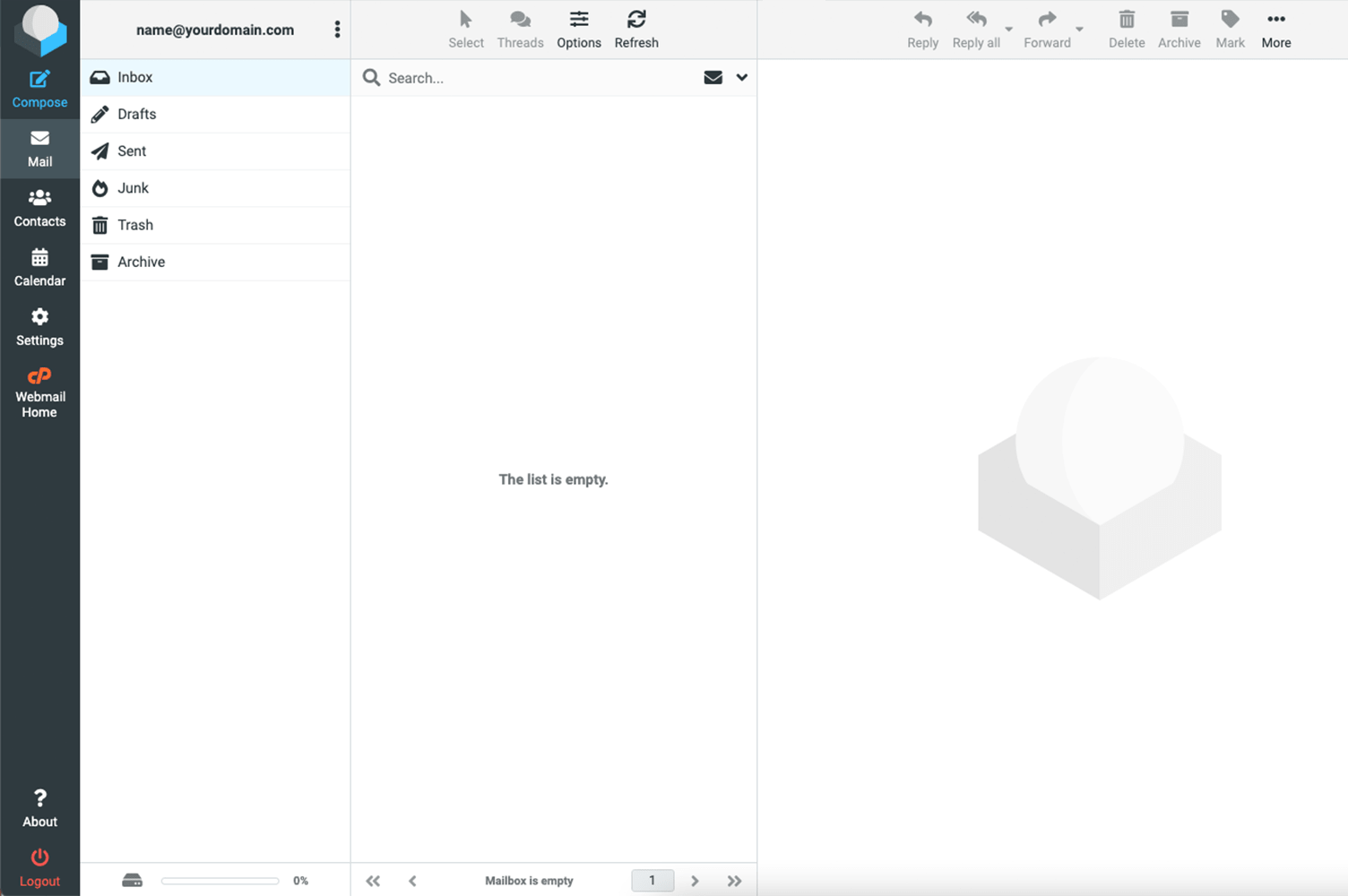Jump to the last page
1348x896 pixels.
(x=734, y=881)
